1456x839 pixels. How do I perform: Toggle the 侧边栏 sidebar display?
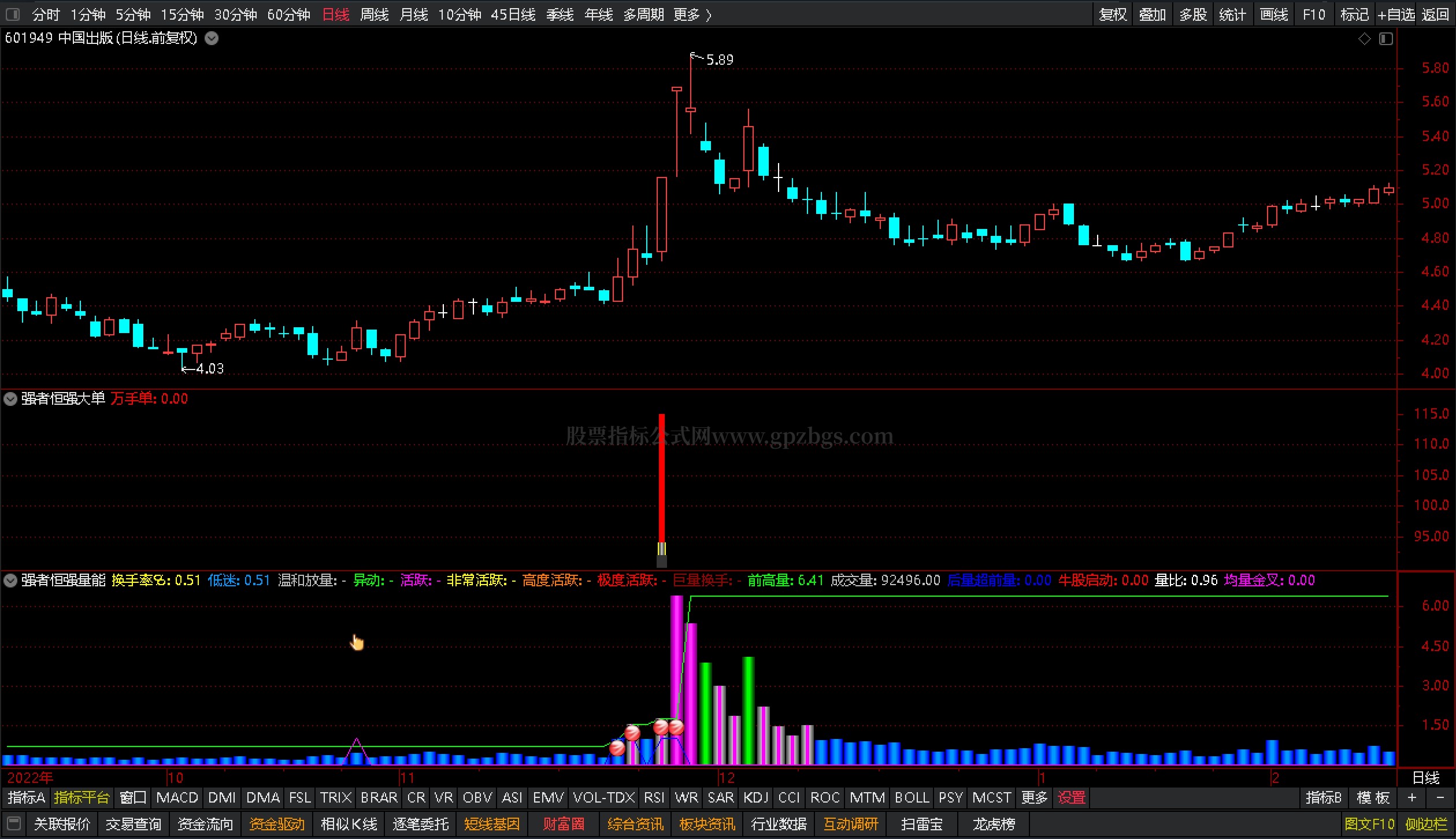tap(1426, 824)
